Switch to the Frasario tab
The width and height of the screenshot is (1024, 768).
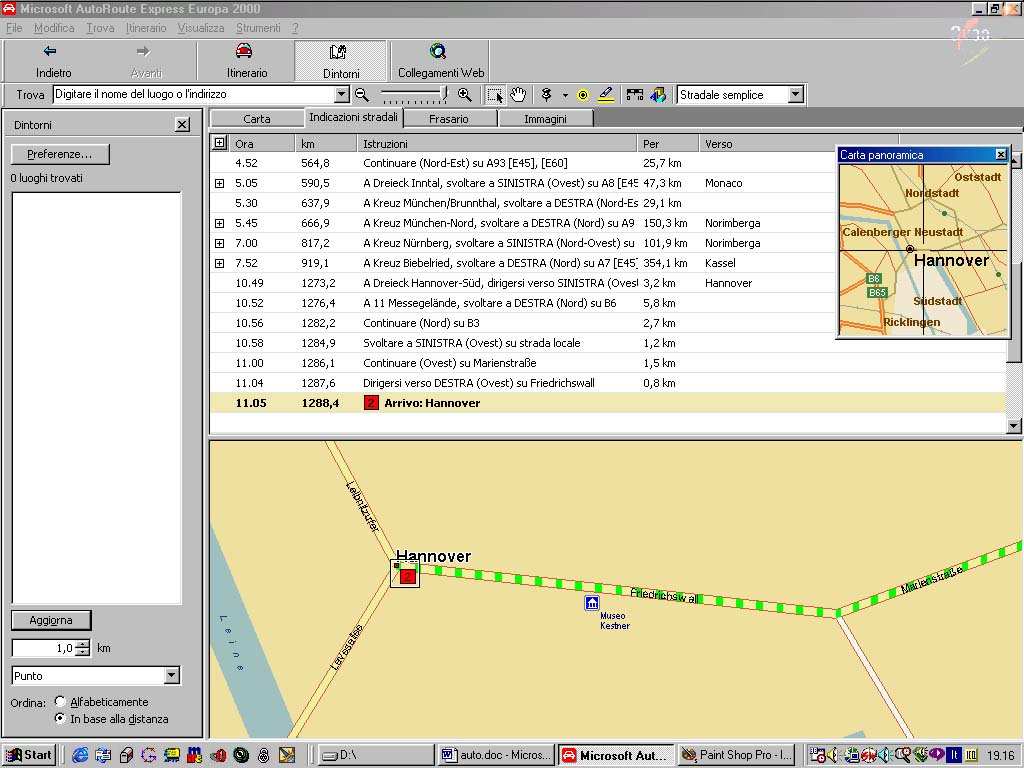coord(449,119)
